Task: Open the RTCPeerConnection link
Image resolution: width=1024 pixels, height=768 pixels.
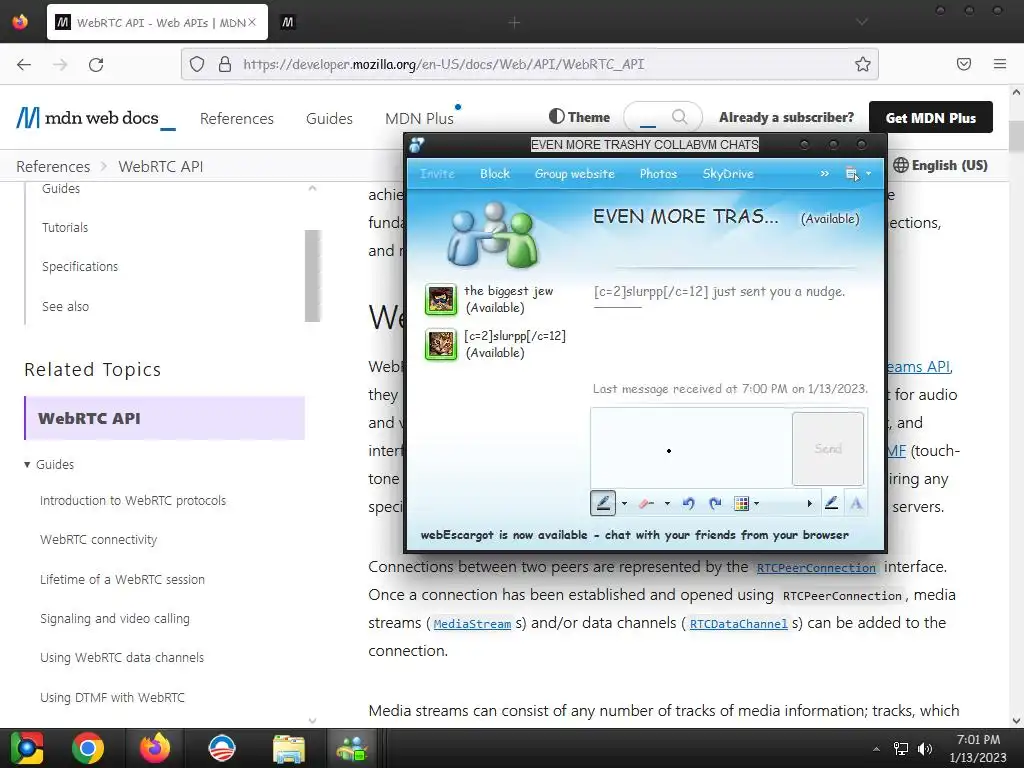Action: tap(816, 568)
